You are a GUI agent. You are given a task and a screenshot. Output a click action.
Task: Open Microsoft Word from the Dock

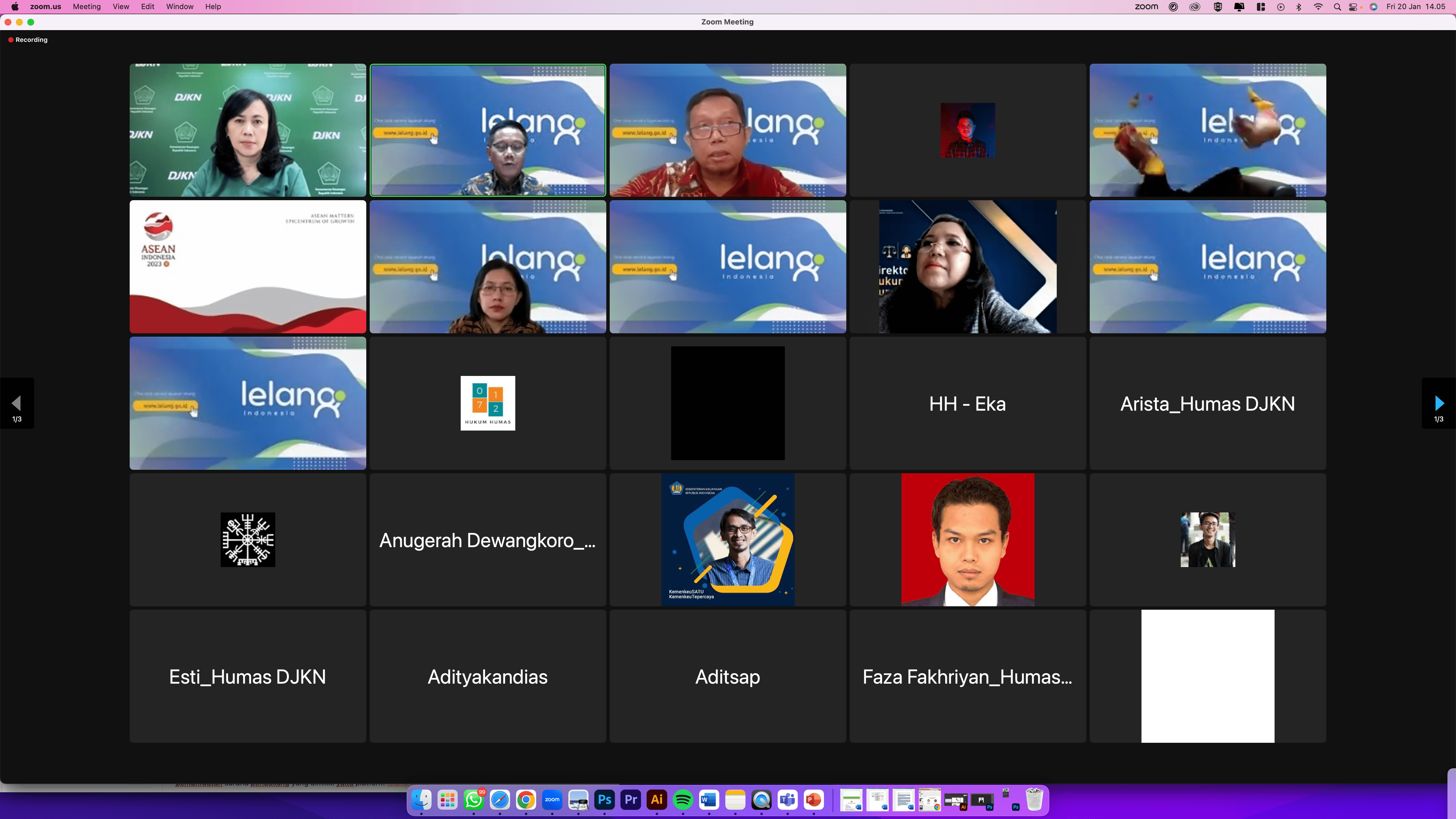[709, 800]
